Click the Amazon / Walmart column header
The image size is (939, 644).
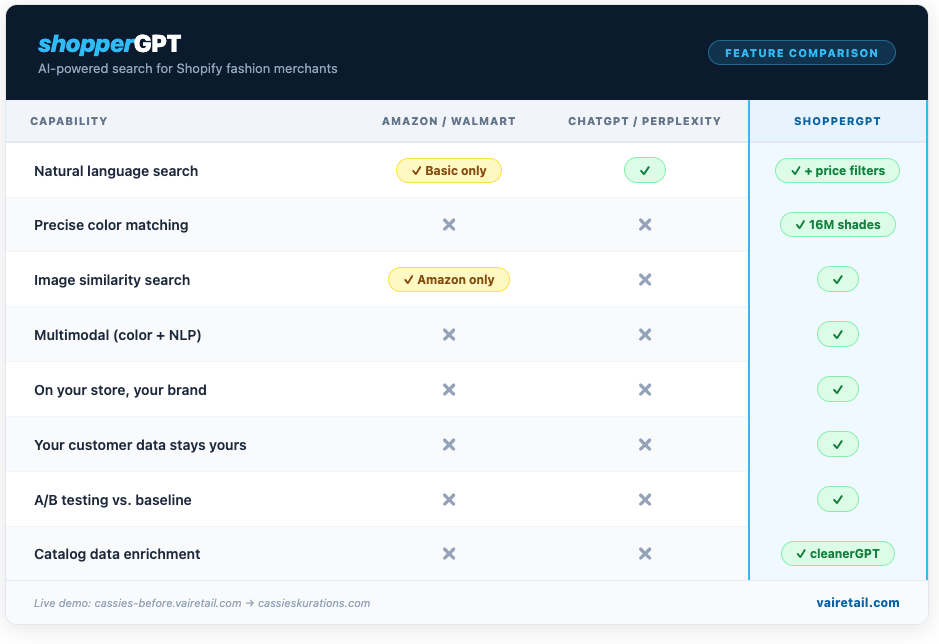pyautogui.click(x=449, y=121)
